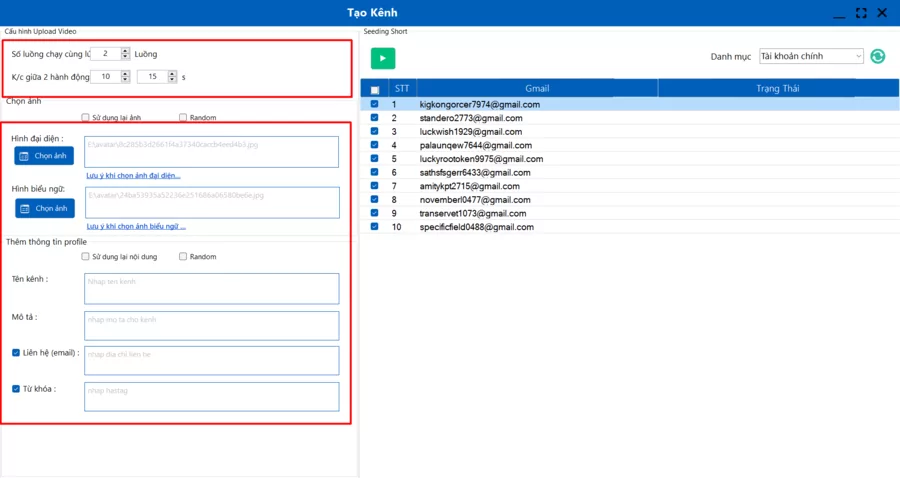
Task: Click Chọn ảnh button for Hình biểu ngữ
Action: point(45,208)
